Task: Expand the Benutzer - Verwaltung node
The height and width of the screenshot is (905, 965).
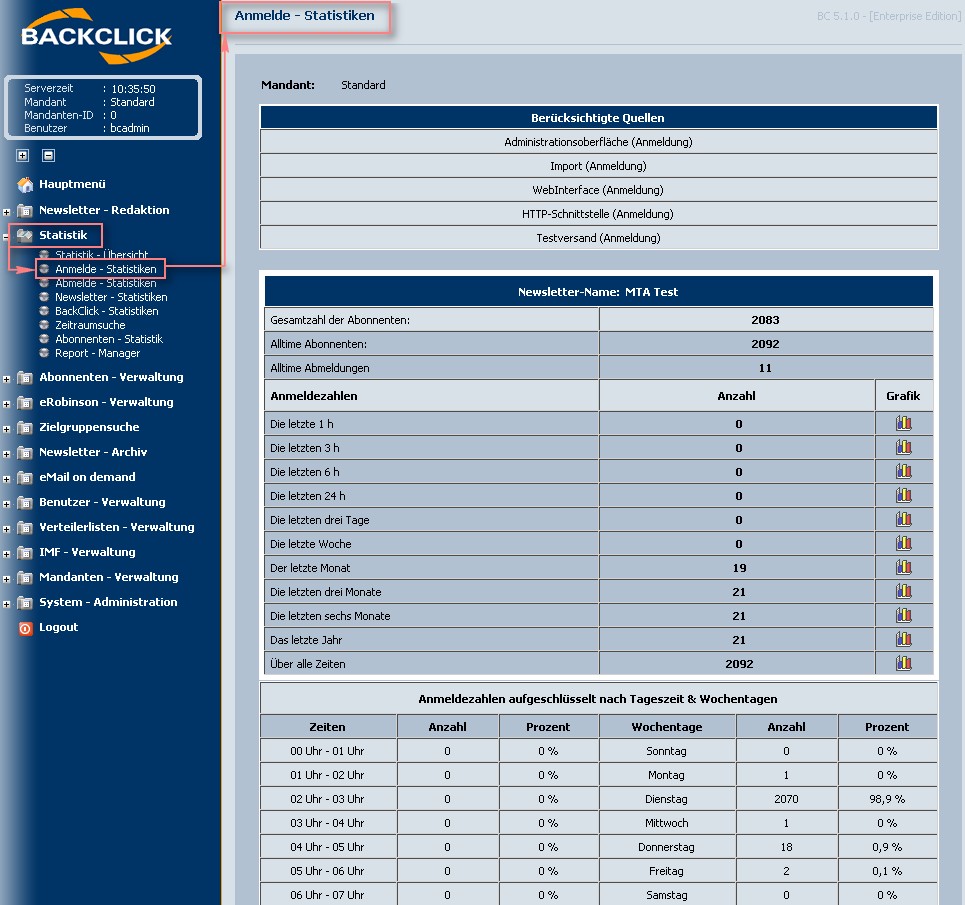Action: click(6, 504)
